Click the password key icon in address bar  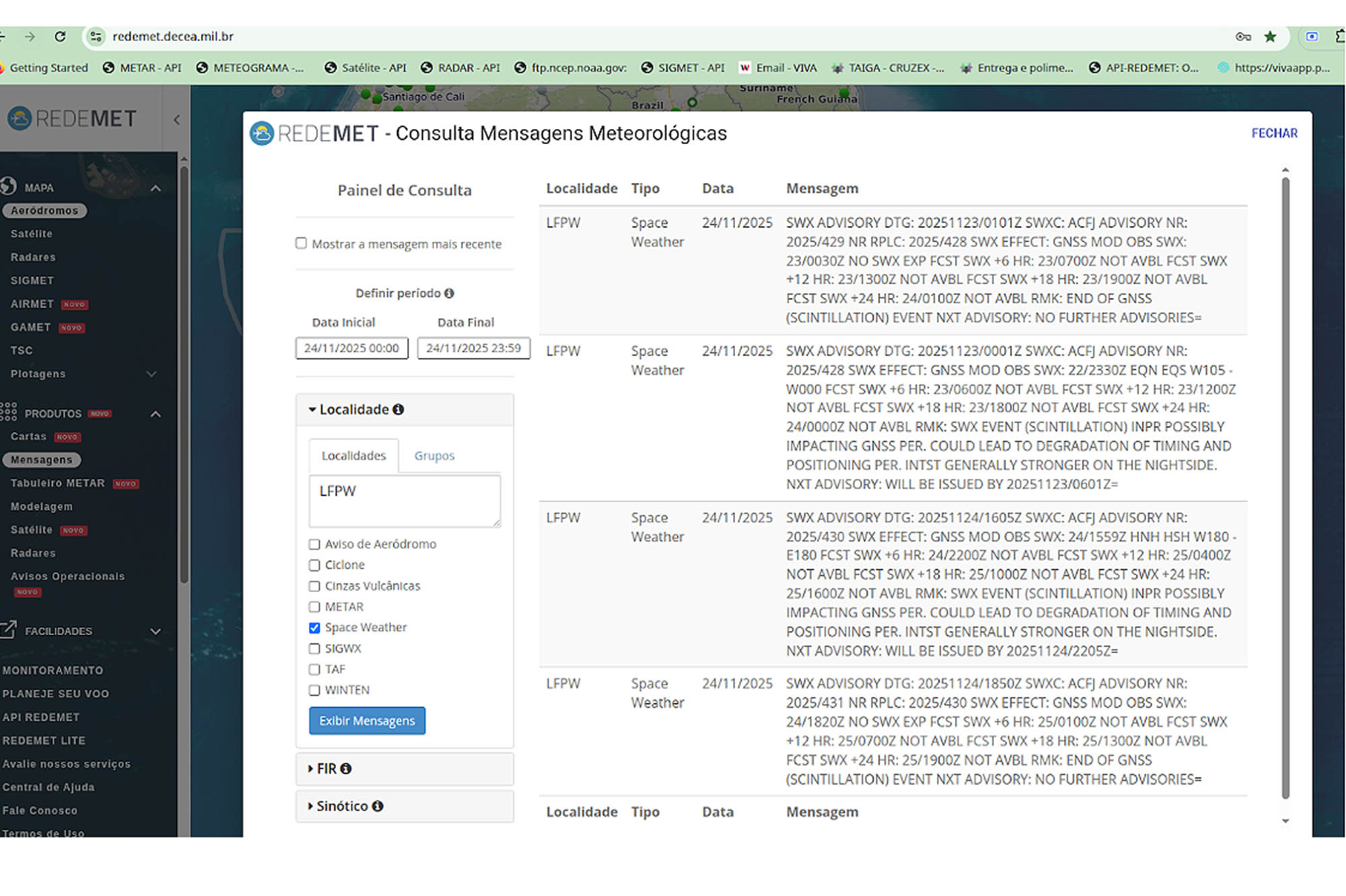(x=1243, y=36)
